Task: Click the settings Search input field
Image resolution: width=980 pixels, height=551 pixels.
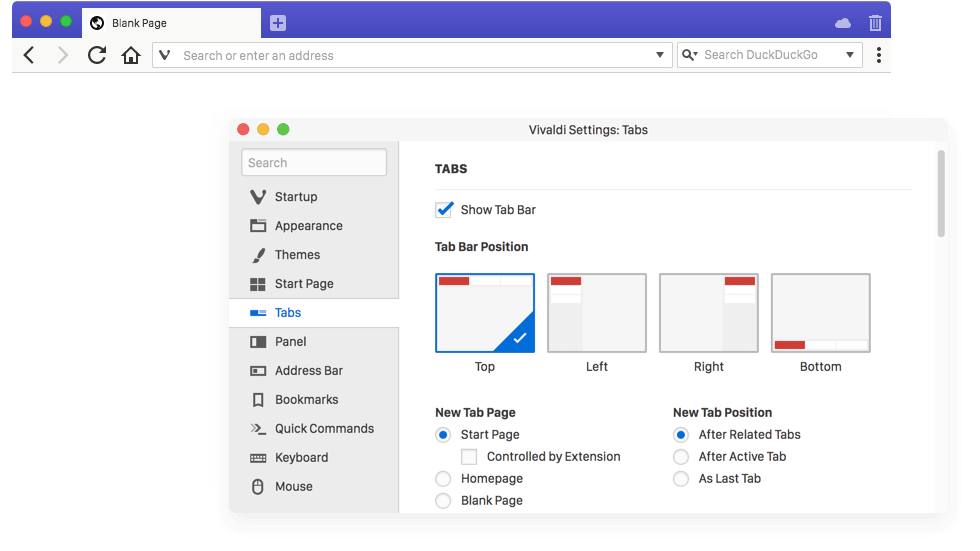Action: [x=314, y=163]
